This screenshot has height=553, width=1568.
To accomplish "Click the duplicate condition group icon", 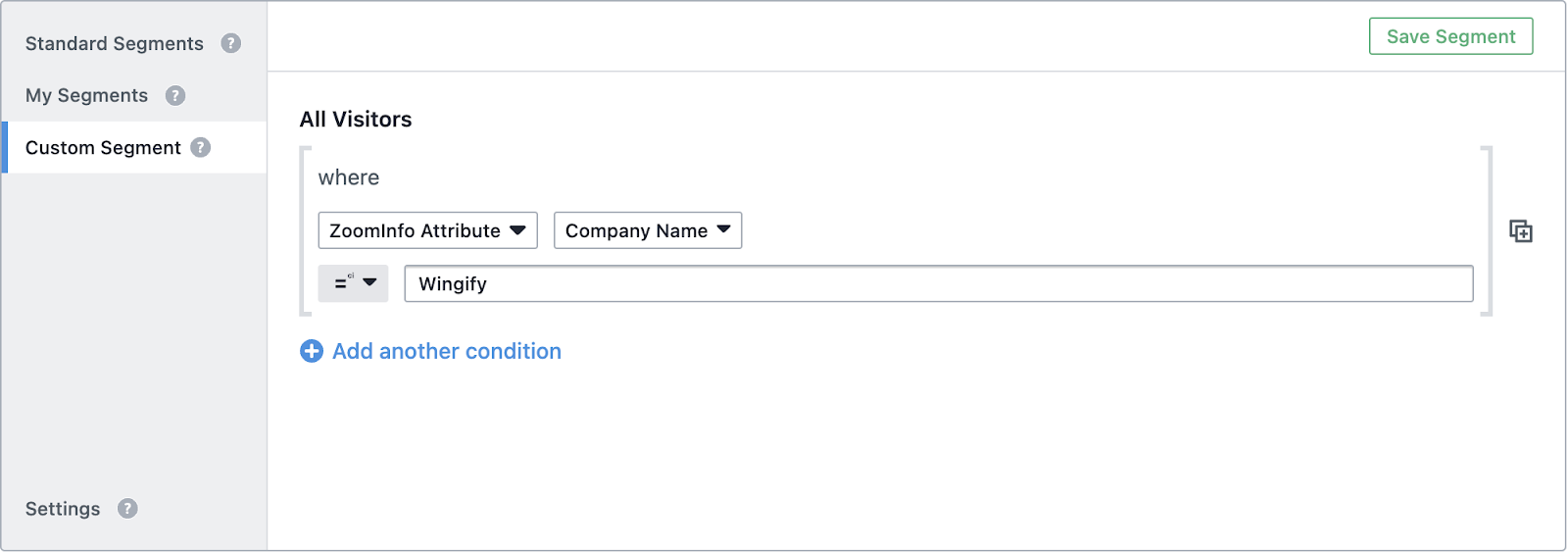I will 1520,230.
